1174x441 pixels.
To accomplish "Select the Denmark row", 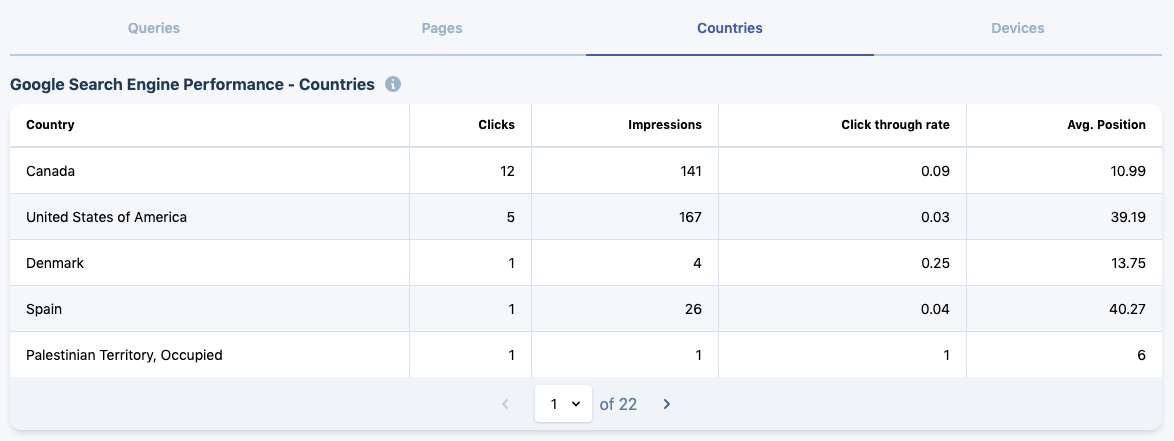I will [586, 263].
